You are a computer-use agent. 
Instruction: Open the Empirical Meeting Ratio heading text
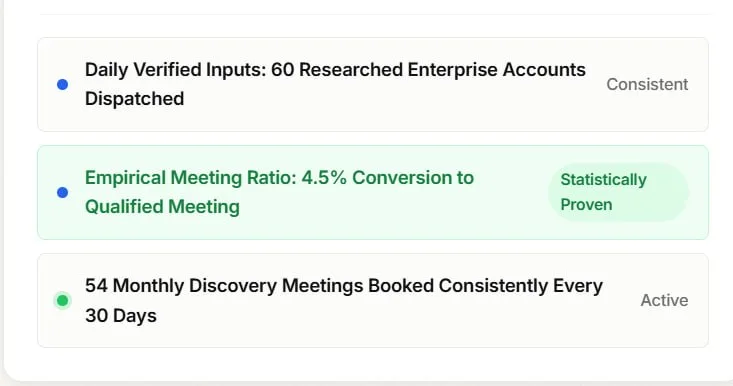point(280,192)
